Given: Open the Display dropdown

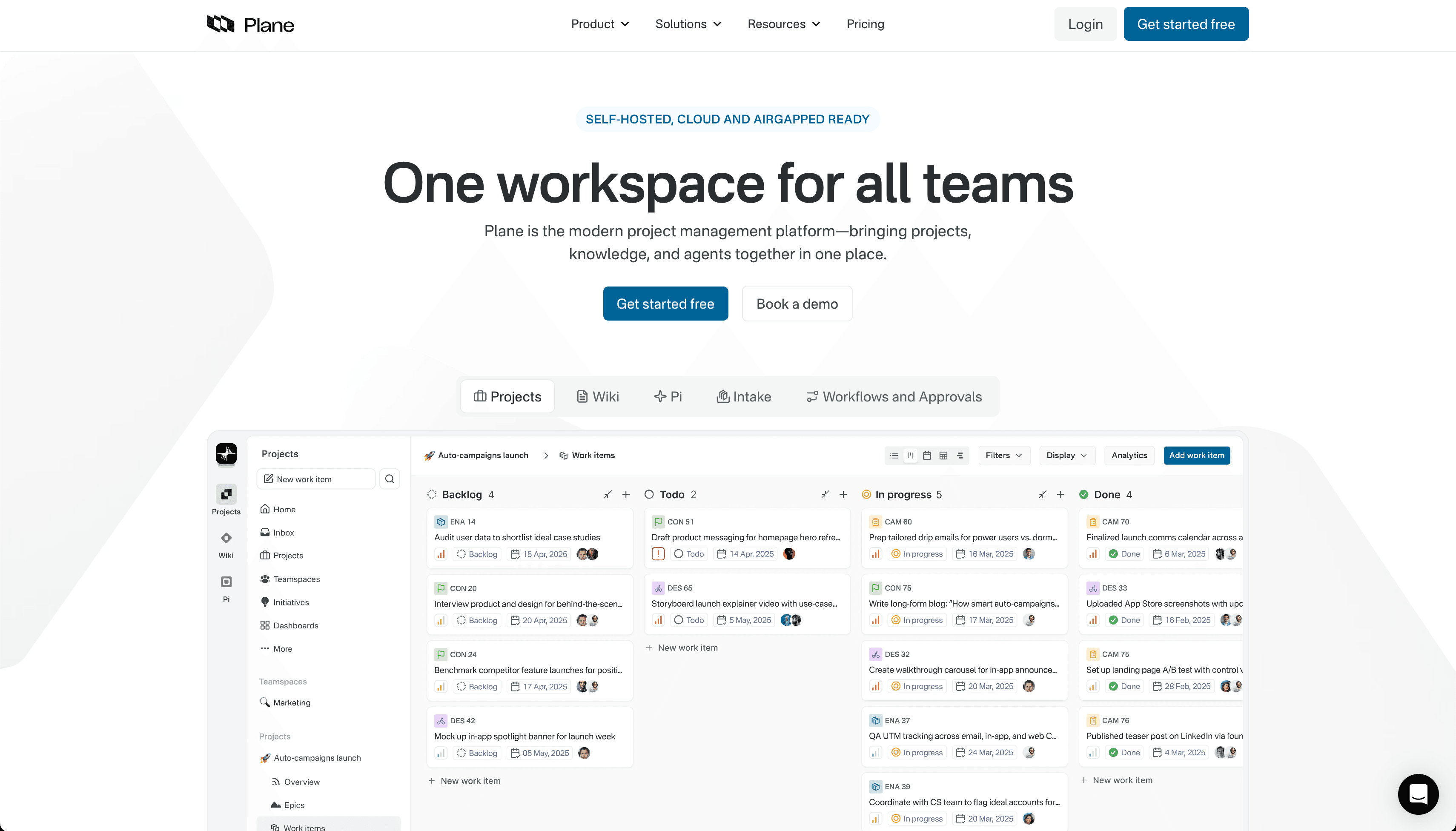Looking at the screenshot, I should [x=1067, y=456].
